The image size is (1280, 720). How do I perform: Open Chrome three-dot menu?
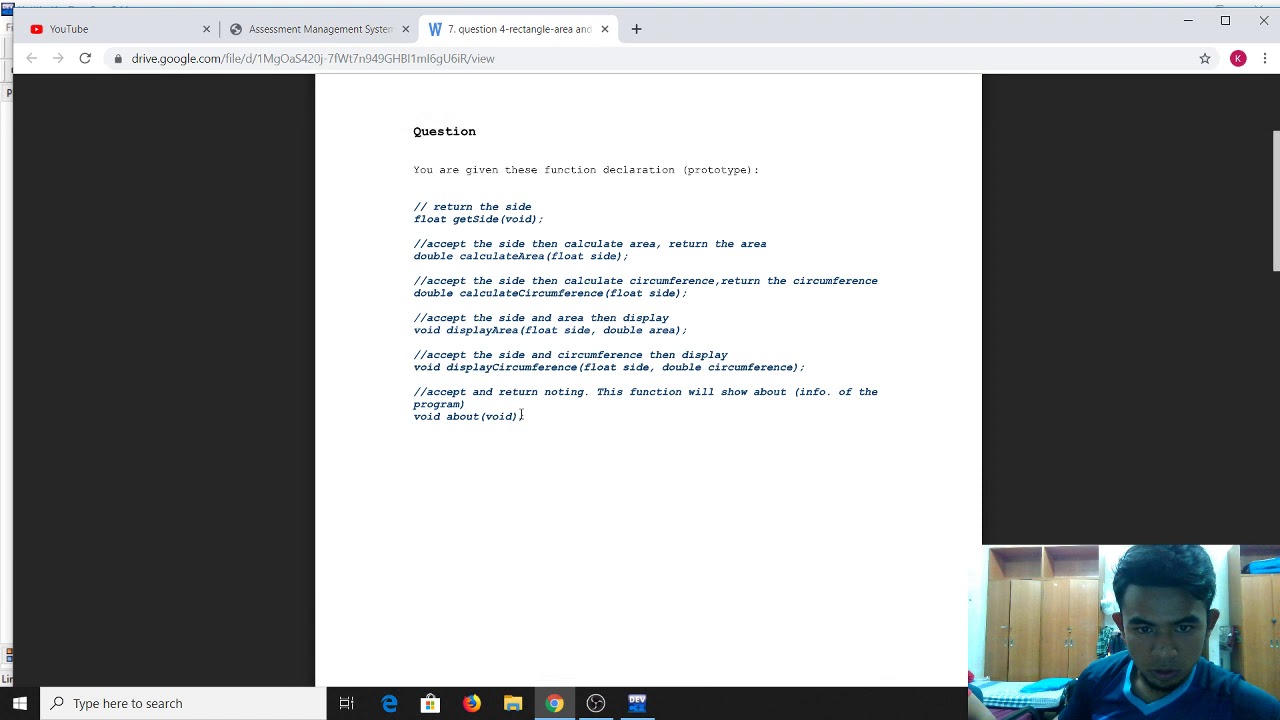point(1265,58)
